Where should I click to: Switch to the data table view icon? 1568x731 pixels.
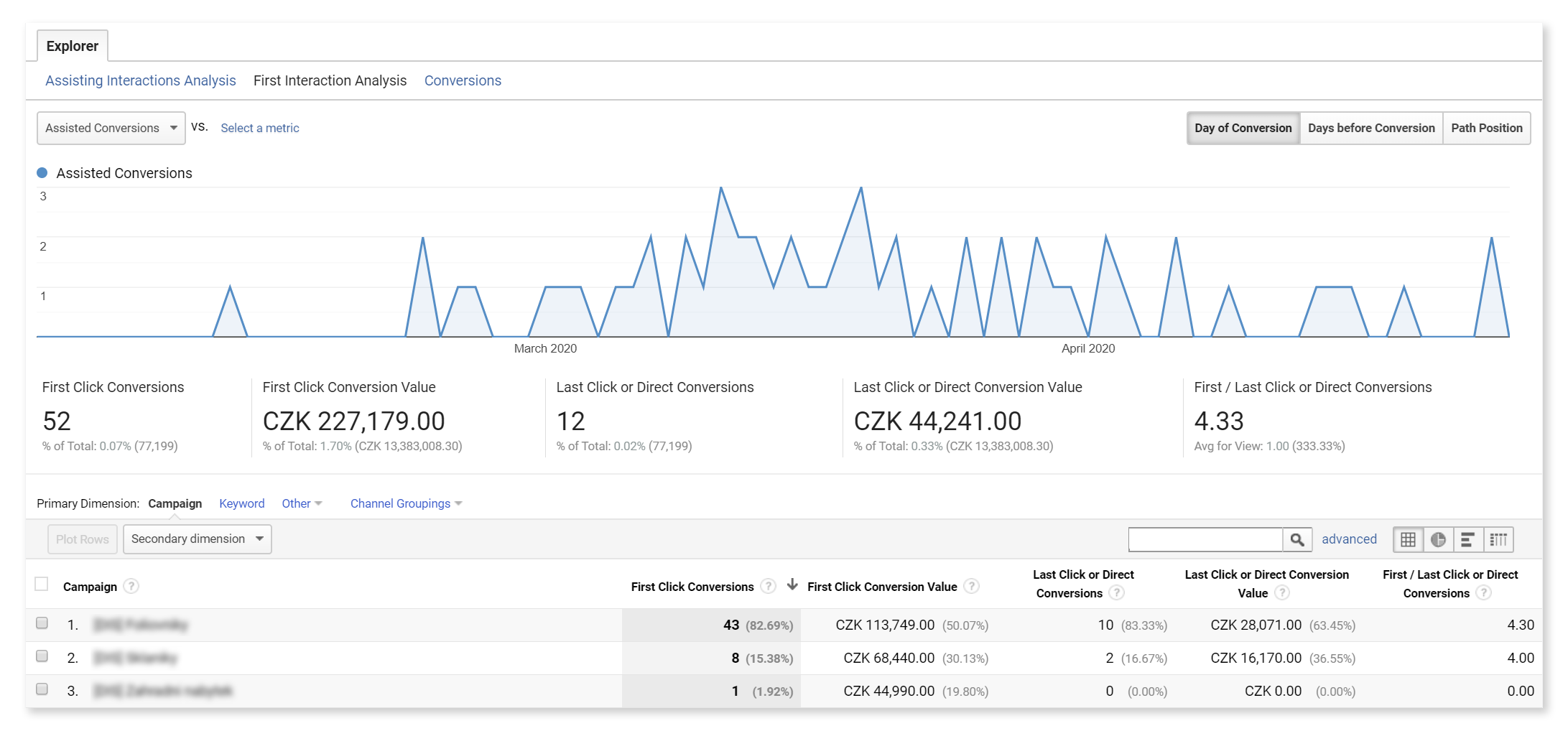1408,539
